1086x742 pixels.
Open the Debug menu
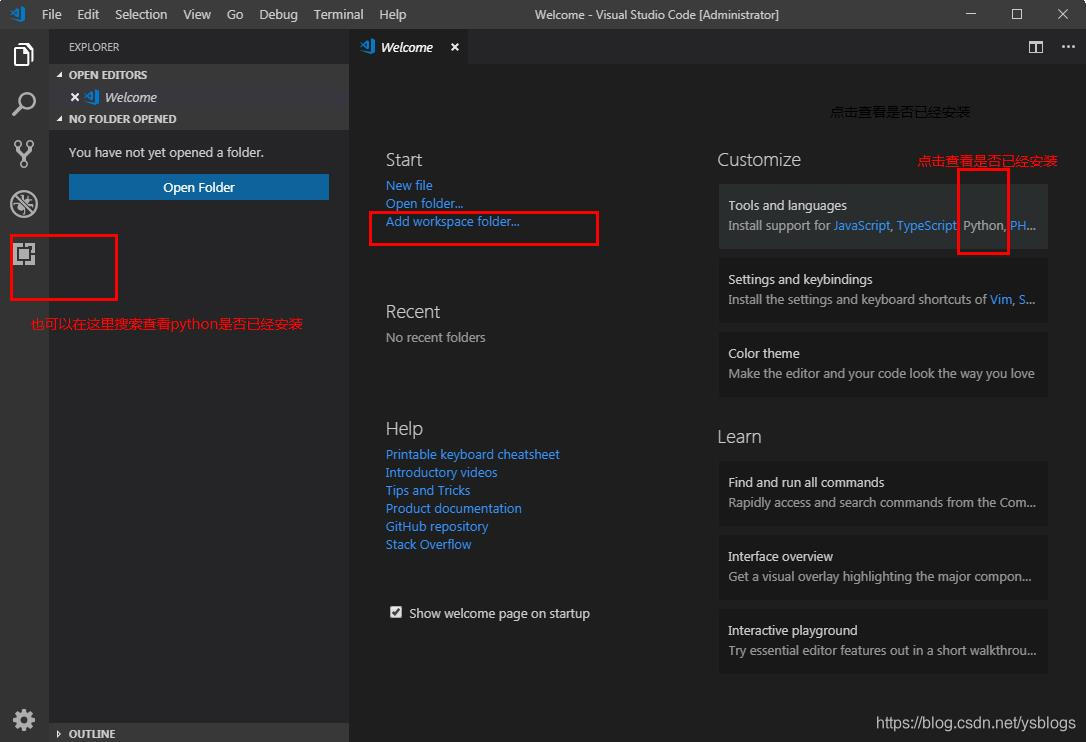[x=278, y=14]
